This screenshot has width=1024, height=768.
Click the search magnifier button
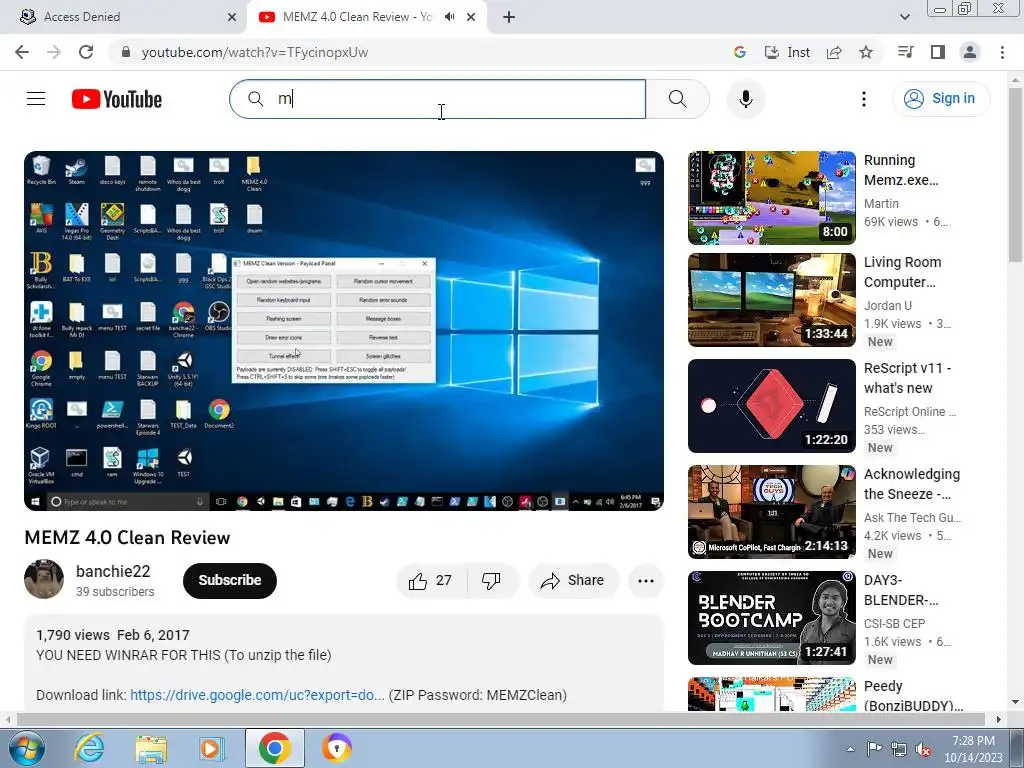[677, 99]
